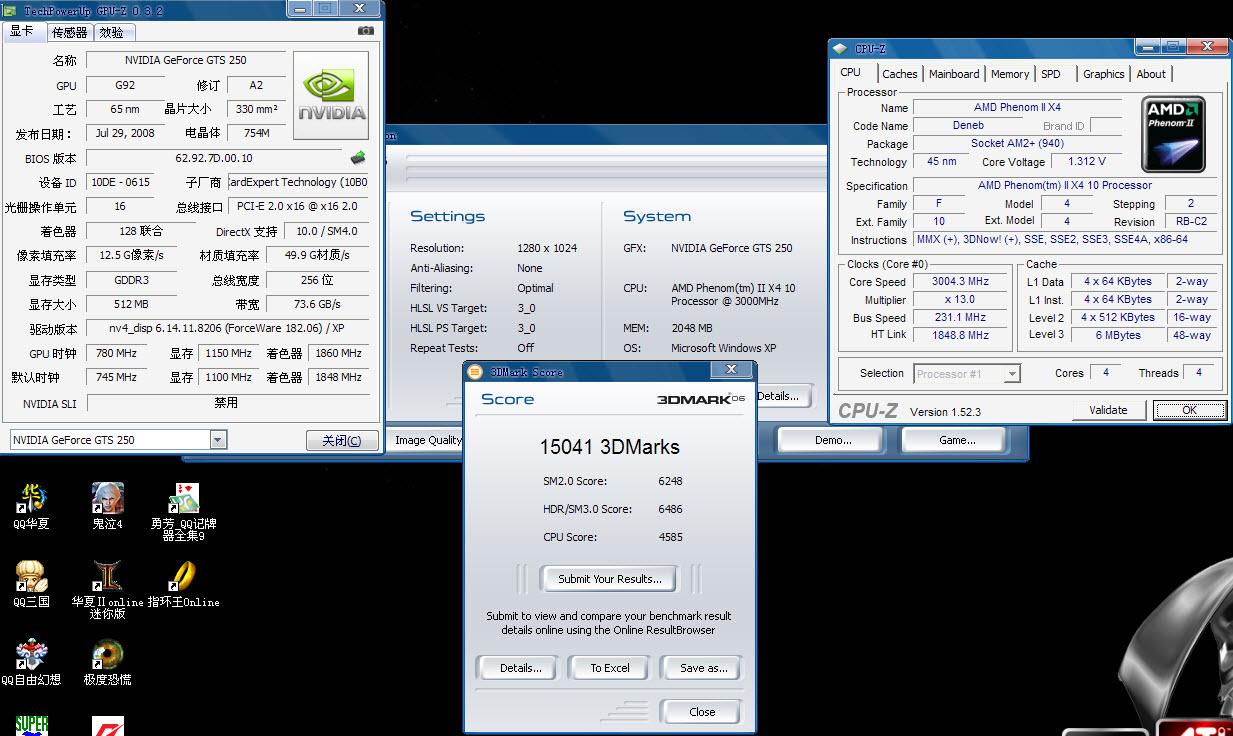
Task: Click the GPU name field NVIDIA GeForce GTS 250
Action: coord(186,60)
